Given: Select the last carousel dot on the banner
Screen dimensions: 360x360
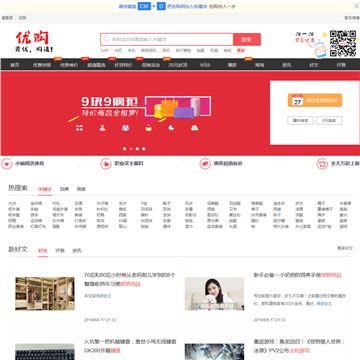Looking at the screenshot, I should point(144,149).
